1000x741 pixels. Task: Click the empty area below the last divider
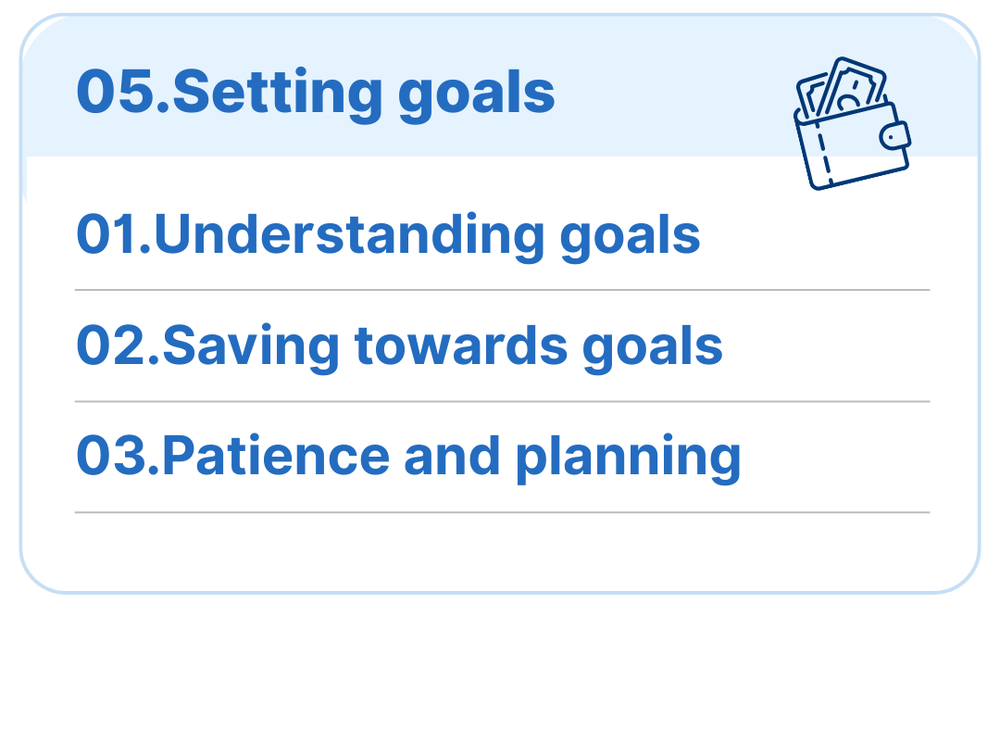(x=502, y=552)
